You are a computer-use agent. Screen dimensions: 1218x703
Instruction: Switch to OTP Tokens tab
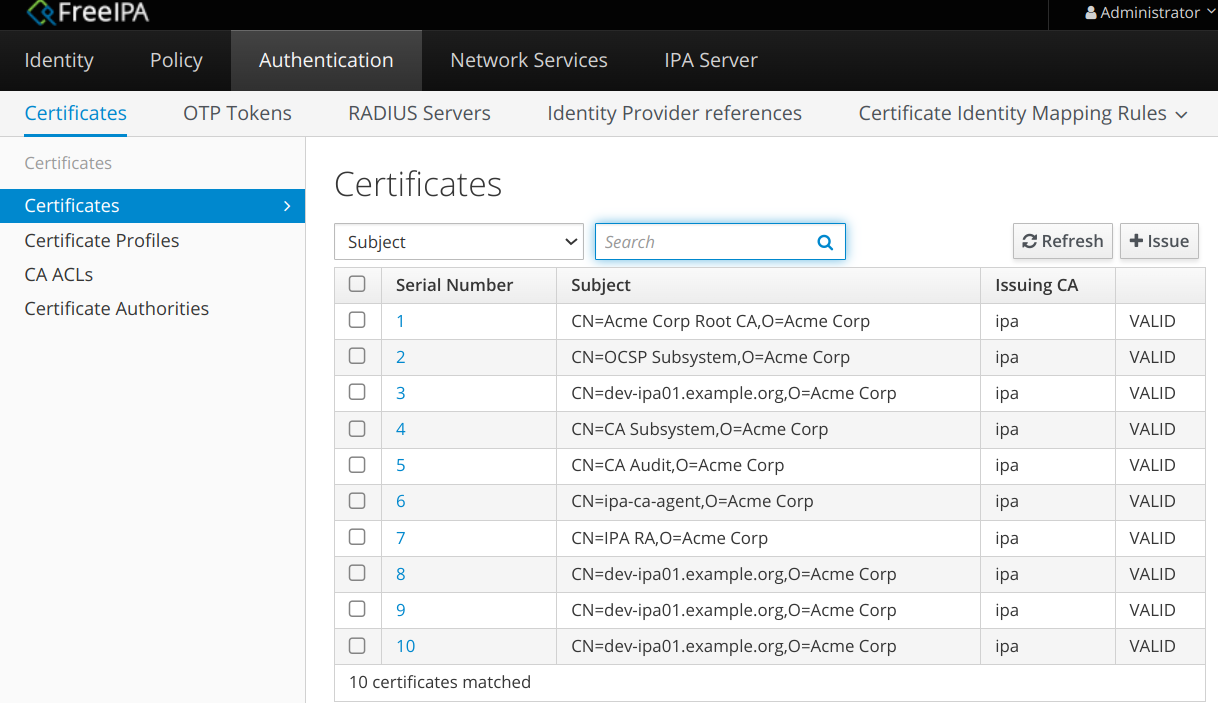click(238, 113)
